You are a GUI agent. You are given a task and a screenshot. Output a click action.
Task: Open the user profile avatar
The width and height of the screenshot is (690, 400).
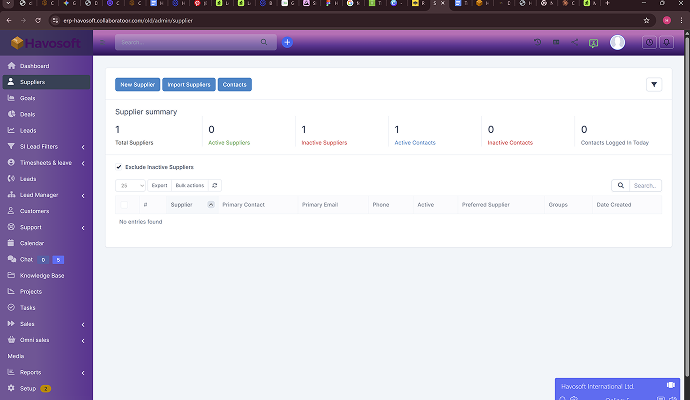click(x=617, y=42)
